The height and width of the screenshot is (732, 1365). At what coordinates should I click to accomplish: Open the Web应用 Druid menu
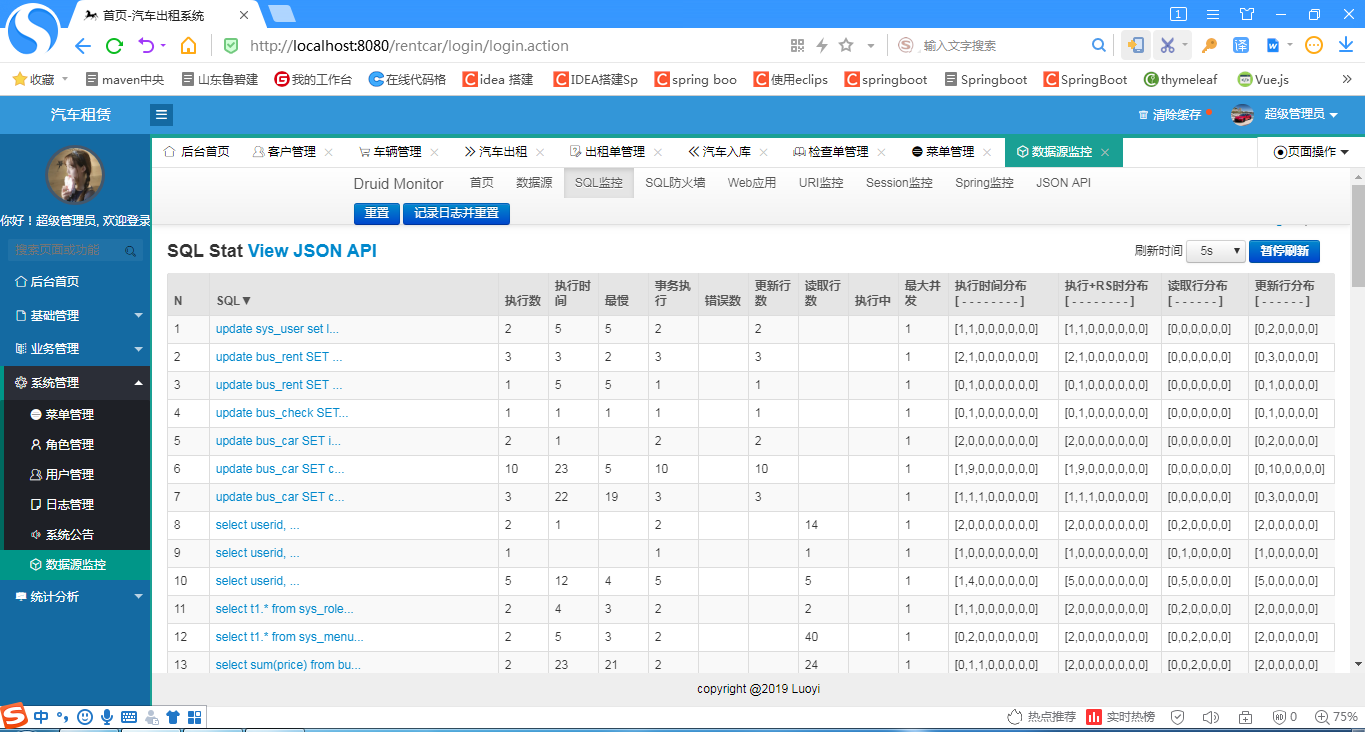click(x=752, y=183)
